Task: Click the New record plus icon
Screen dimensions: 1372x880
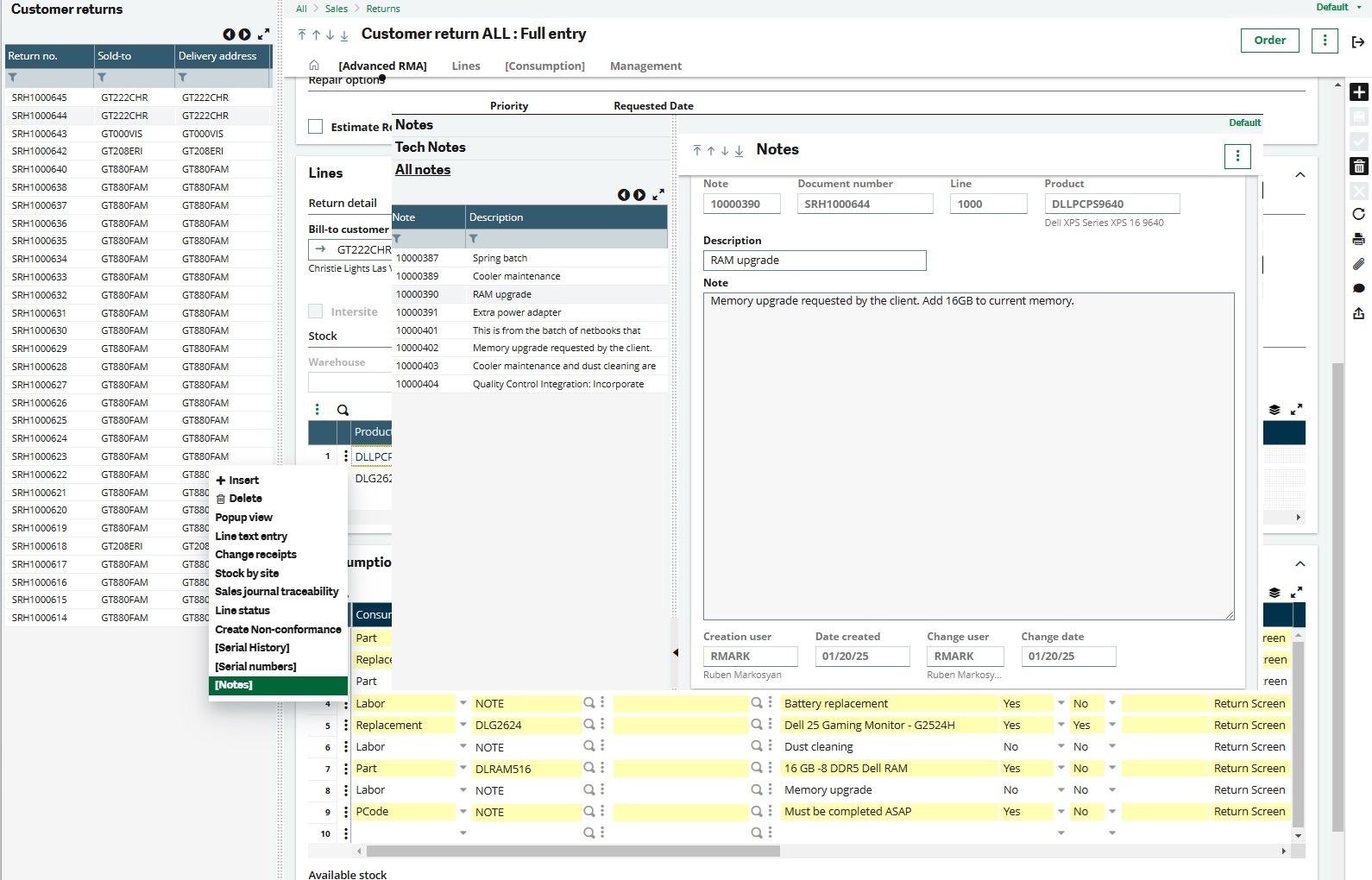Action: pyautogui.click(x=1358, y=92)
